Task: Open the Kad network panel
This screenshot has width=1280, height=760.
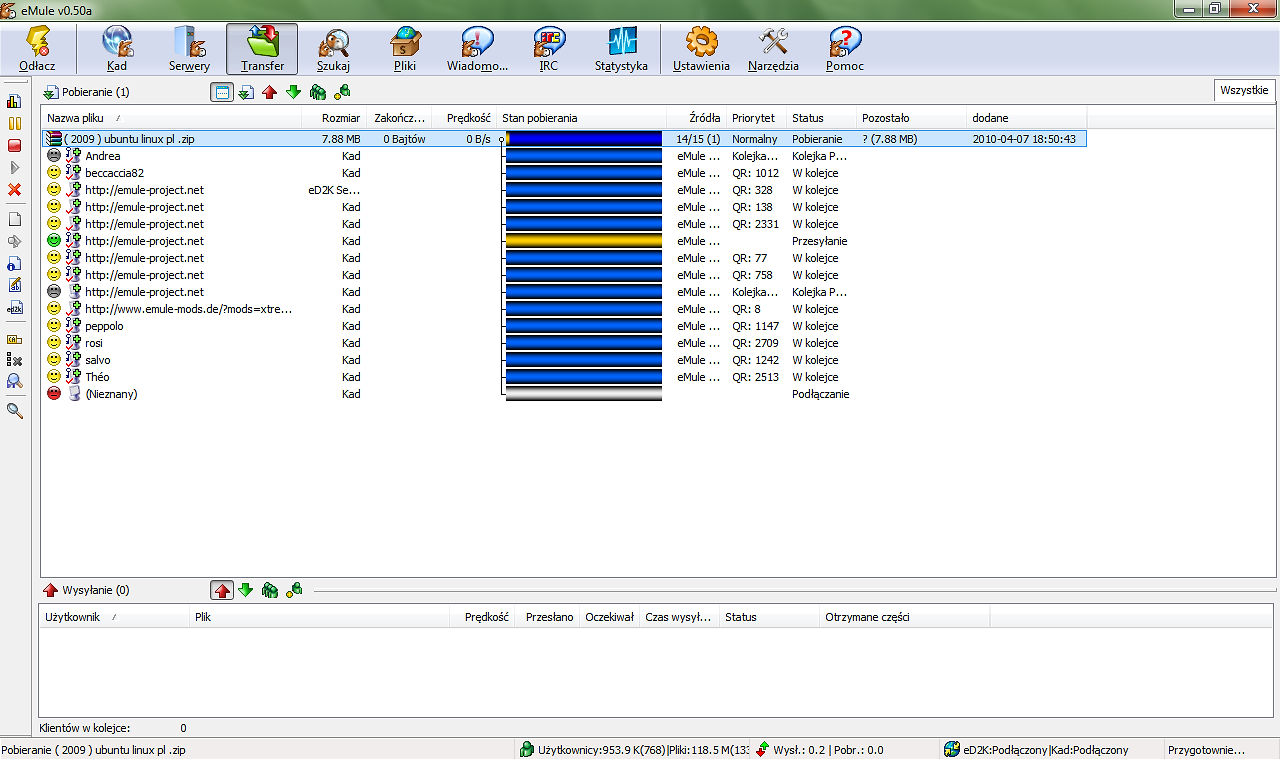Action: pyautogui.click(x=117, y=49)
